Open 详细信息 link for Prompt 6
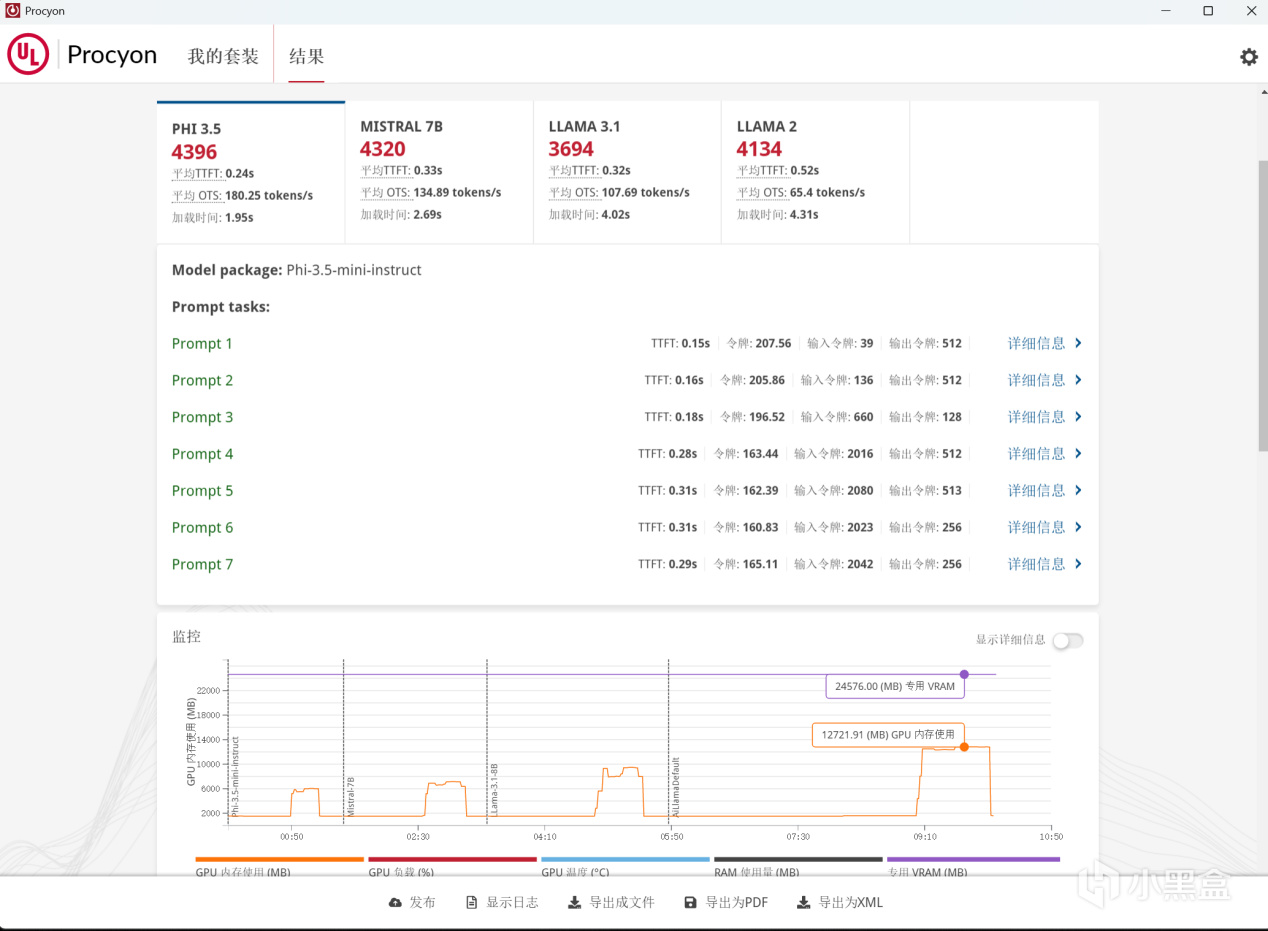This screenshot has width=1268, height=931. [1037, 527]
